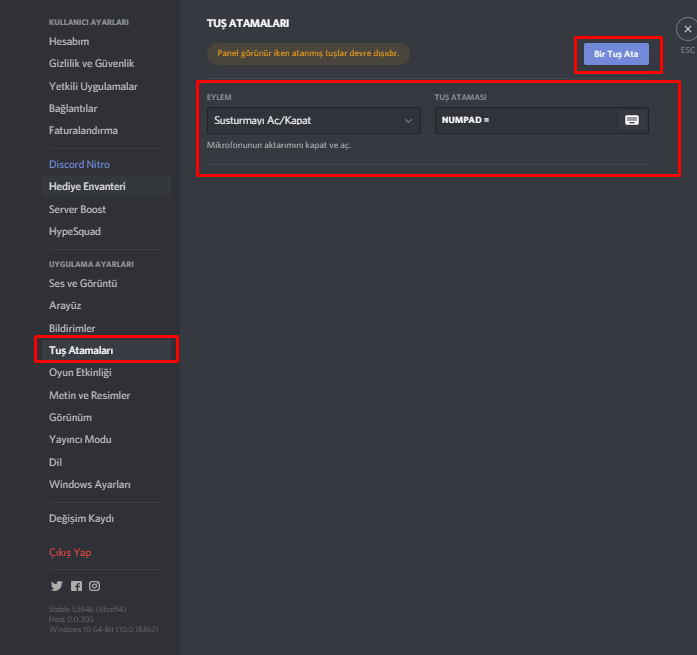The image size is (697, 655).
Task: Close settings with the ESC X icon
Action: (x=687, y=29)
